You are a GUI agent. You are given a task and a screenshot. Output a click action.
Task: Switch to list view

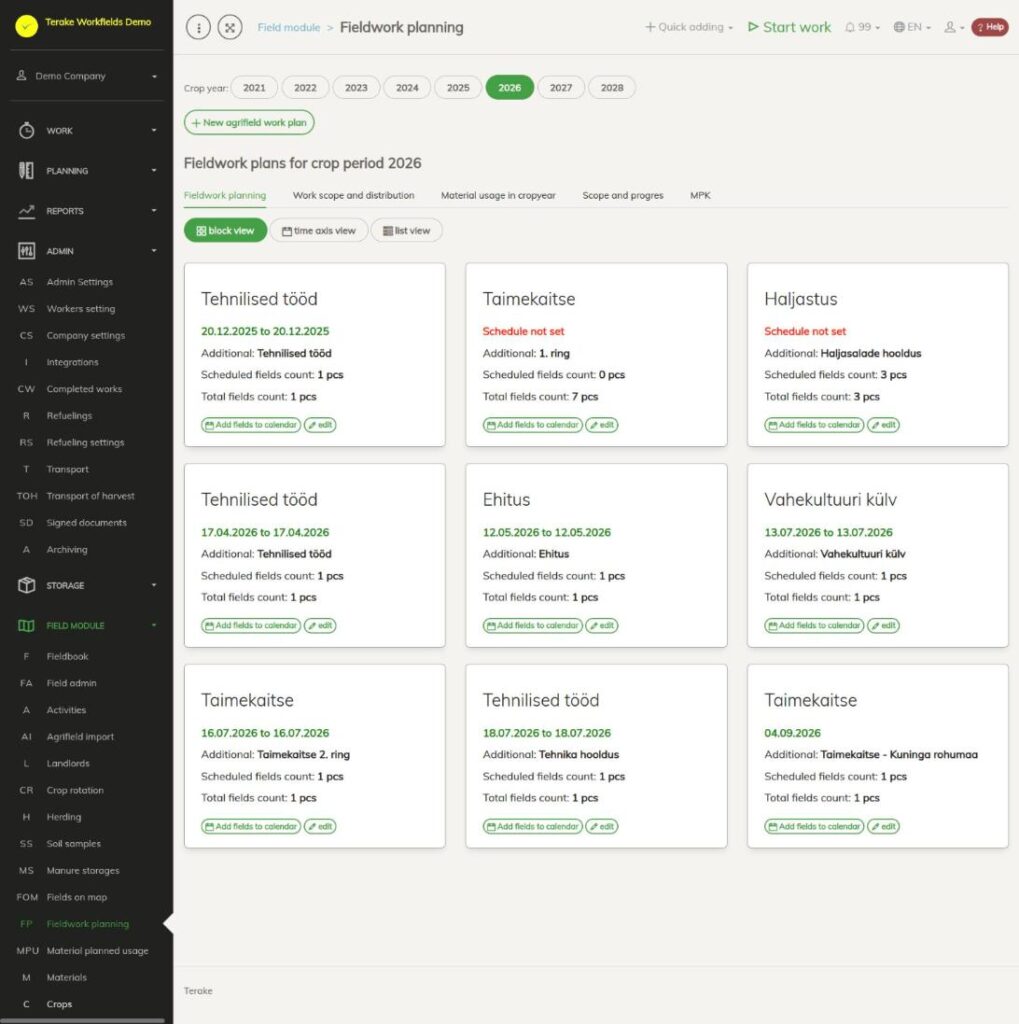pos(406,231)
